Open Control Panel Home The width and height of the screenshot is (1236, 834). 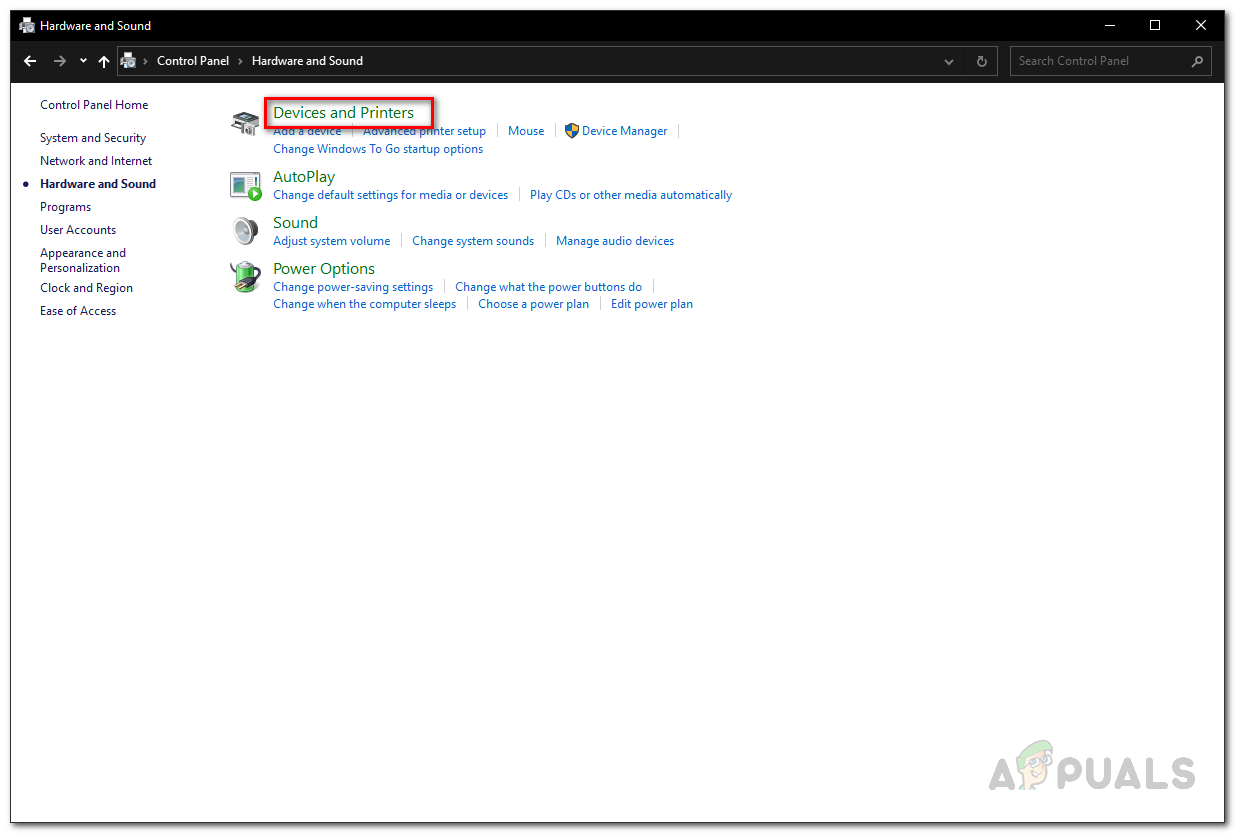[x=94, y=105]
